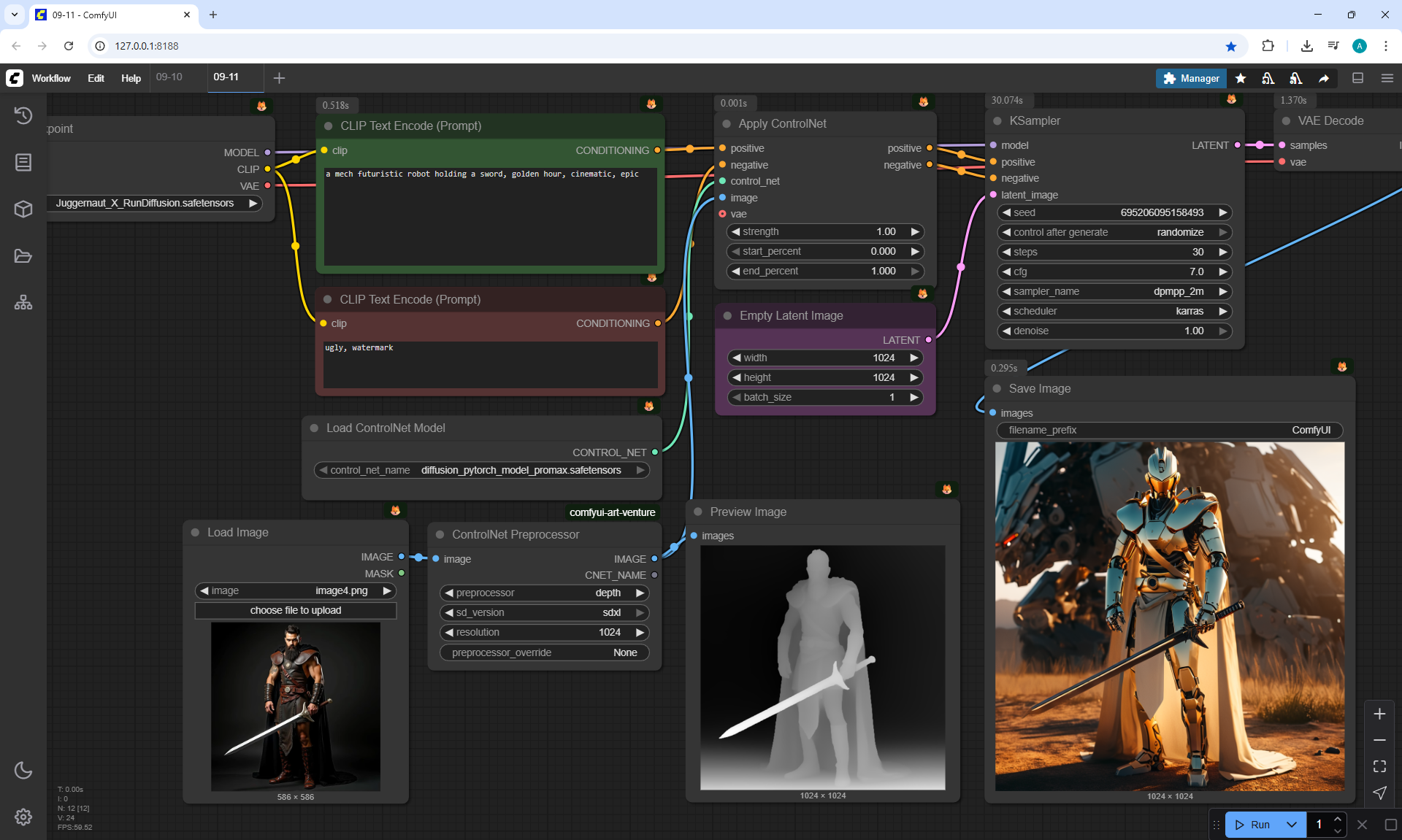Toggle dark theme moon icon
This screenshot has width=1402, height=840.
[23, 770]
